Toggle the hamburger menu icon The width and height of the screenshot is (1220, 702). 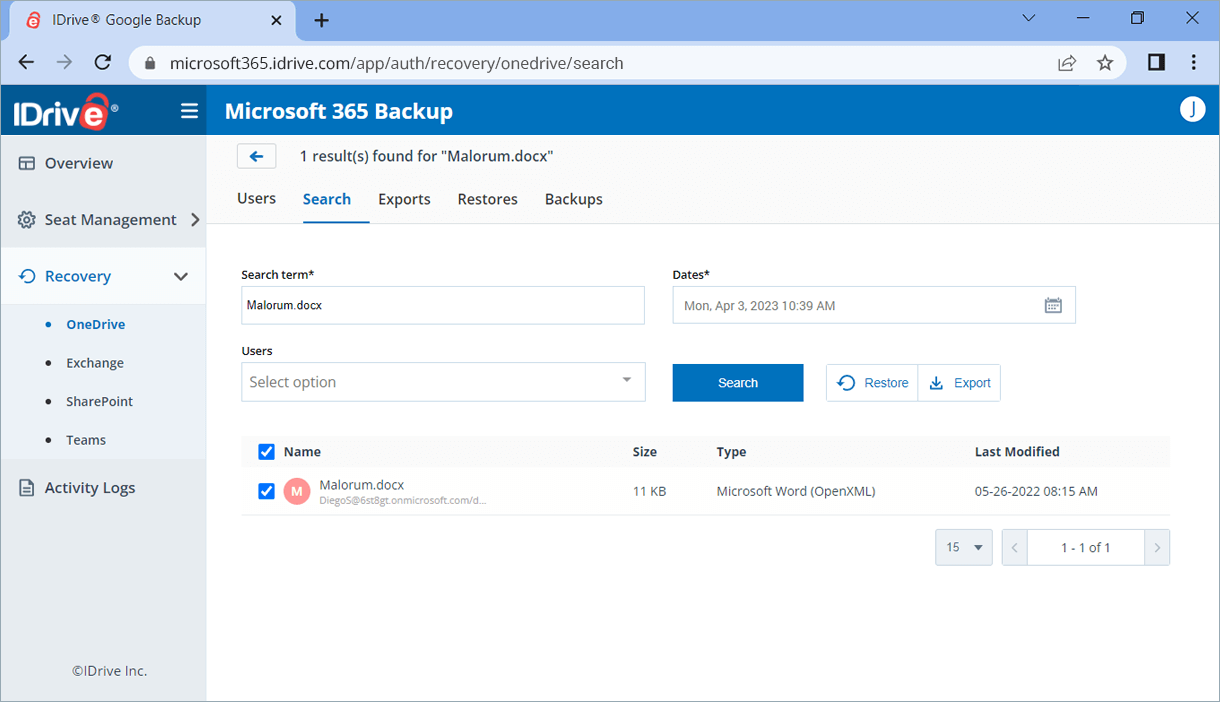click(189, 111)
